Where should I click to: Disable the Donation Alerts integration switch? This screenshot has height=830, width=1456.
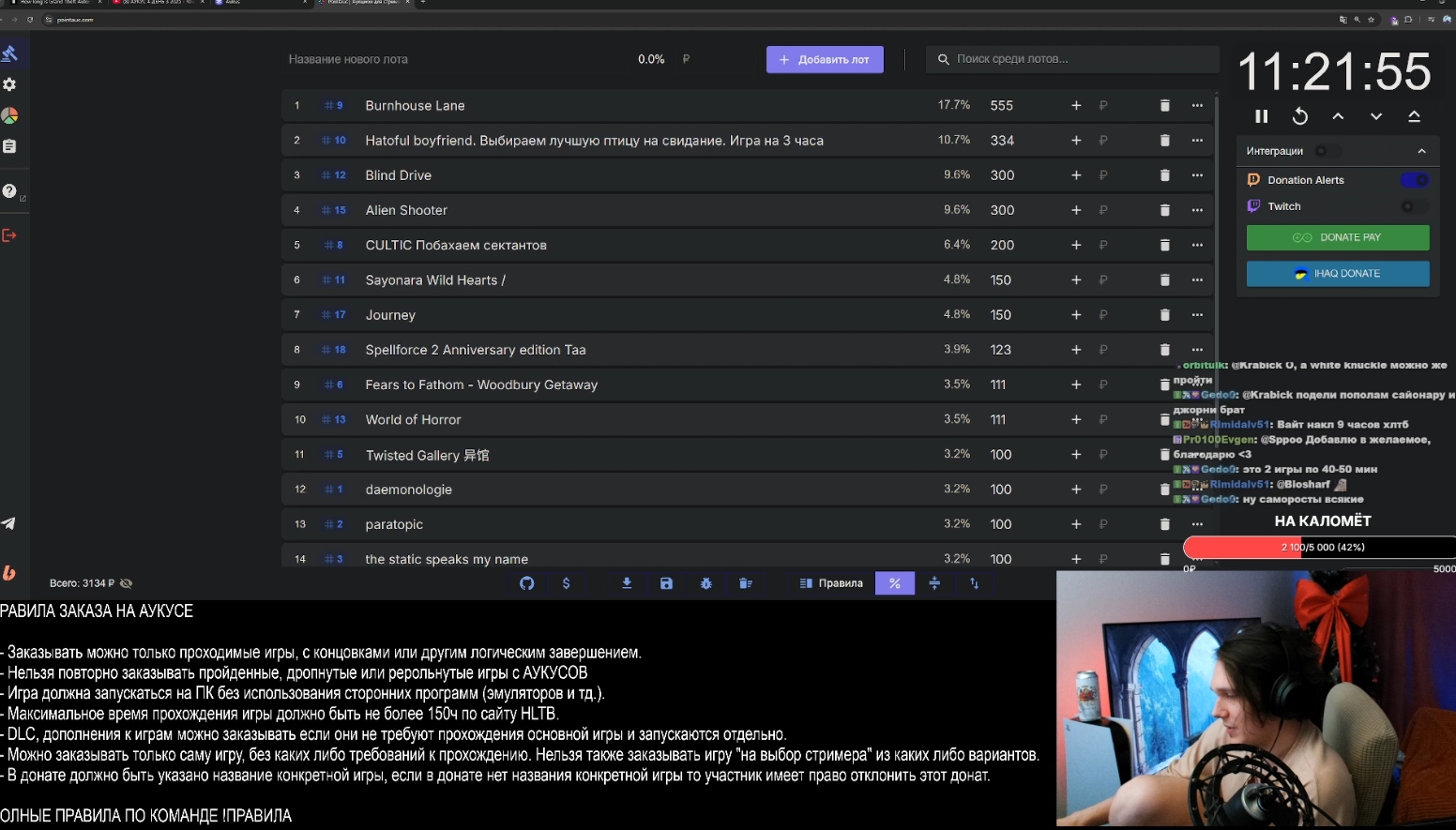[x=1415, y=180]
